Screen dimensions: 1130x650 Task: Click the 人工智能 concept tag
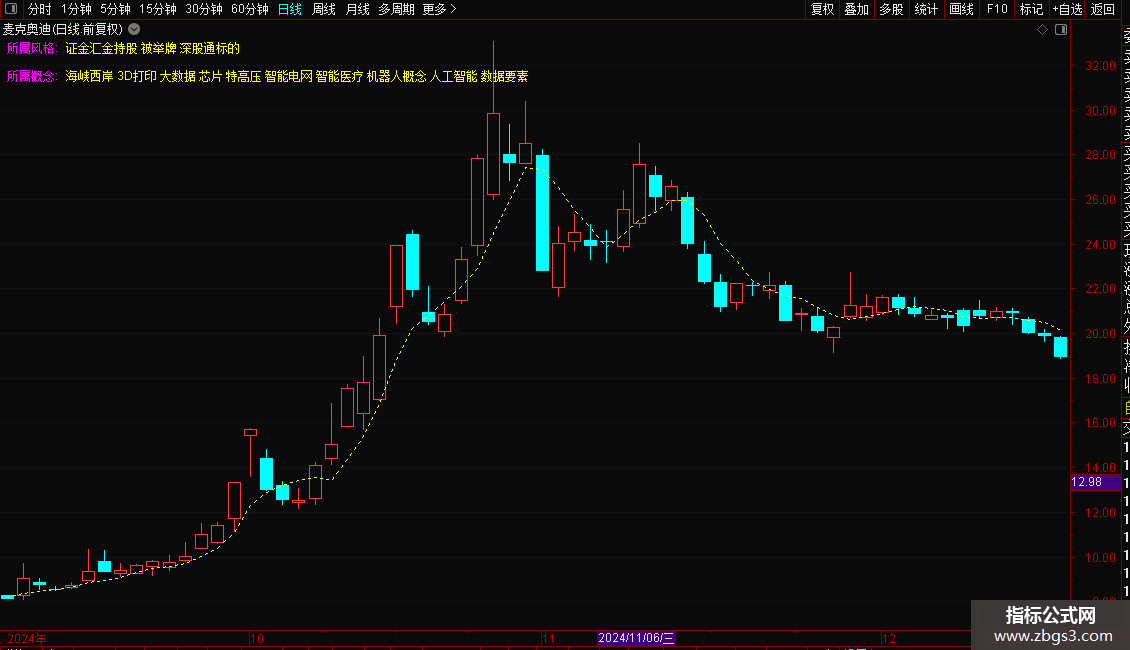click(x=453, y=76)
